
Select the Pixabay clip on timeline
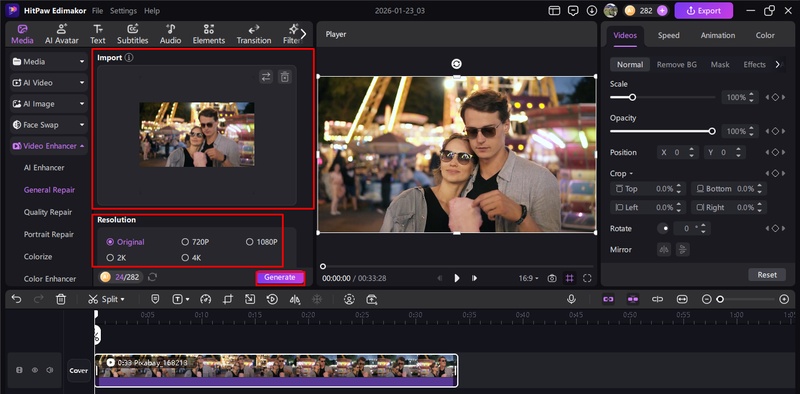[276, 371]
